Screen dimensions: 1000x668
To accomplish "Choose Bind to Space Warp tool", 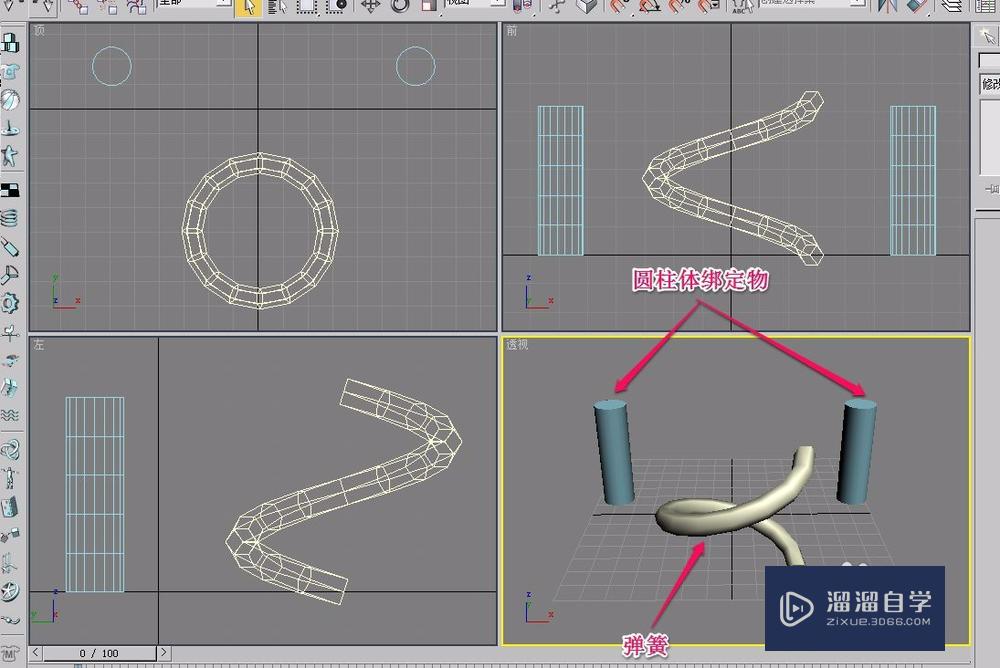I will point(136,6).
